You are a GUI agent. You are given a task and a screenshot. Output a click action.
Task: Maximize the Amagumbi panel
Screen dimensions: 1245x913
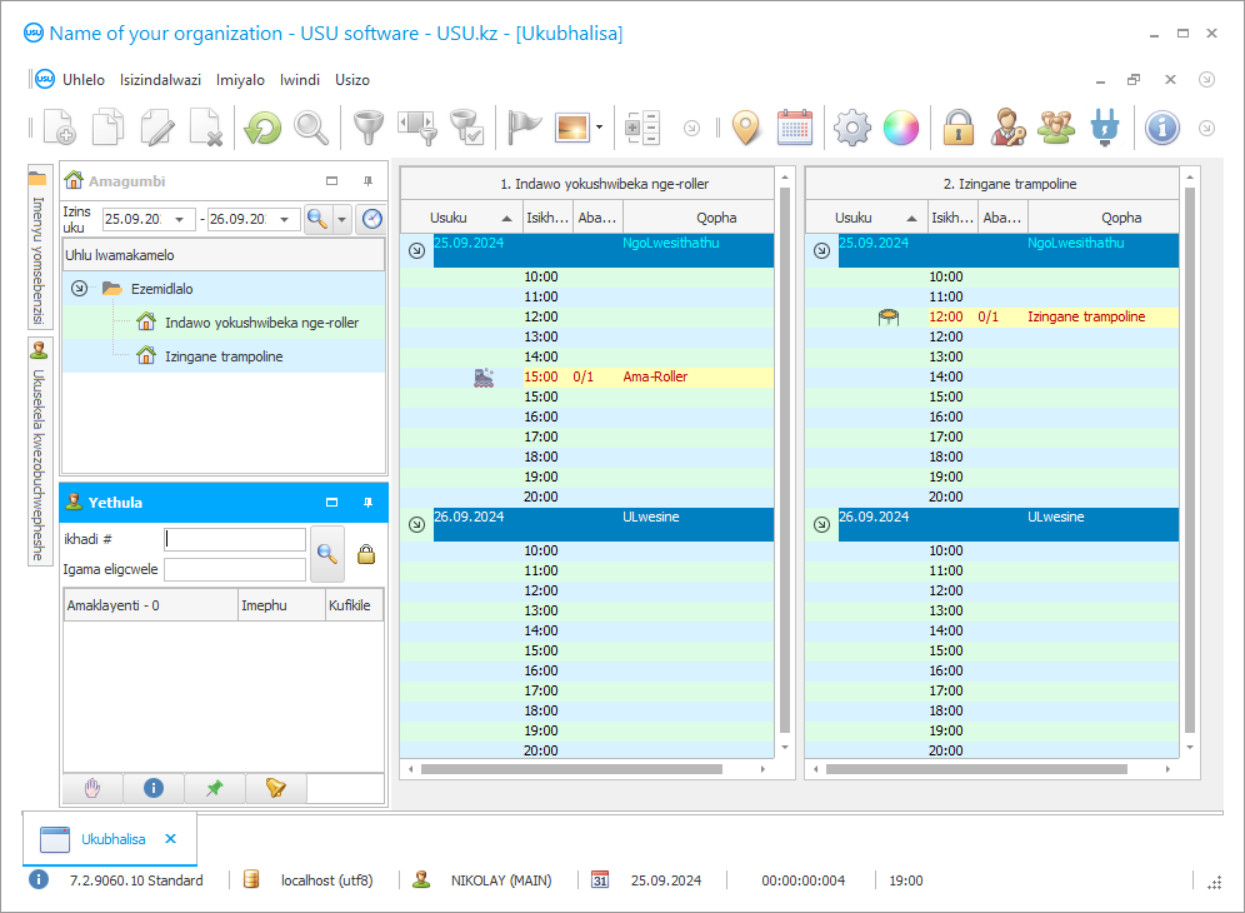[332, 181]
